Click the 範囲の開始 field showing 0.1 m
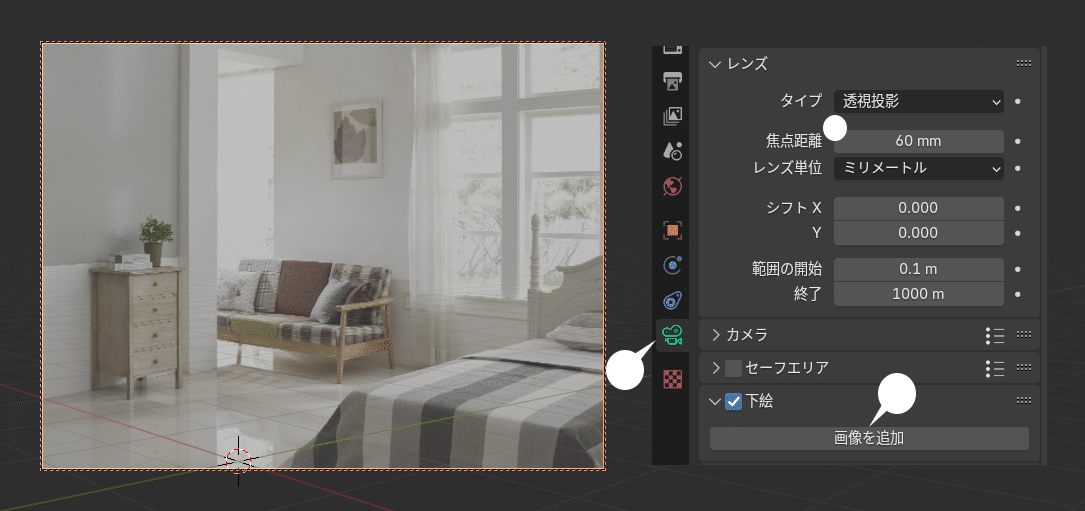Screen dimensions: 1085x511 pyautogui.click(x=919, y=269)
